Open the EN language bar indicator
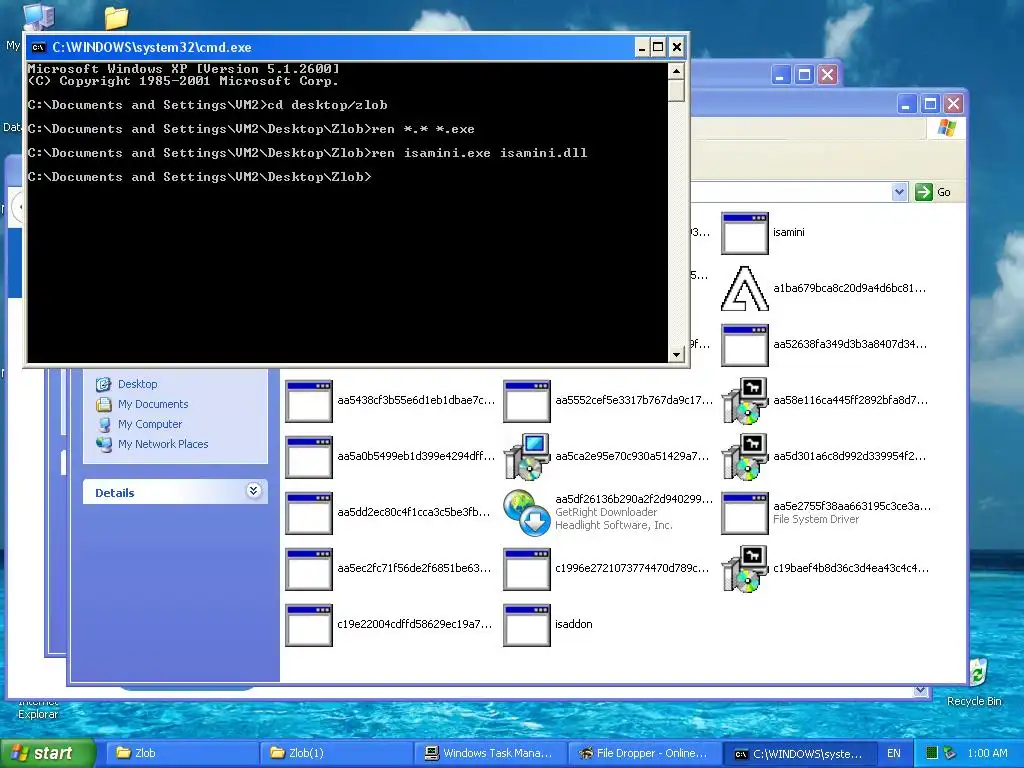Image resolution: width=1024 pixels, height=768 pixels. coord(894,753)
